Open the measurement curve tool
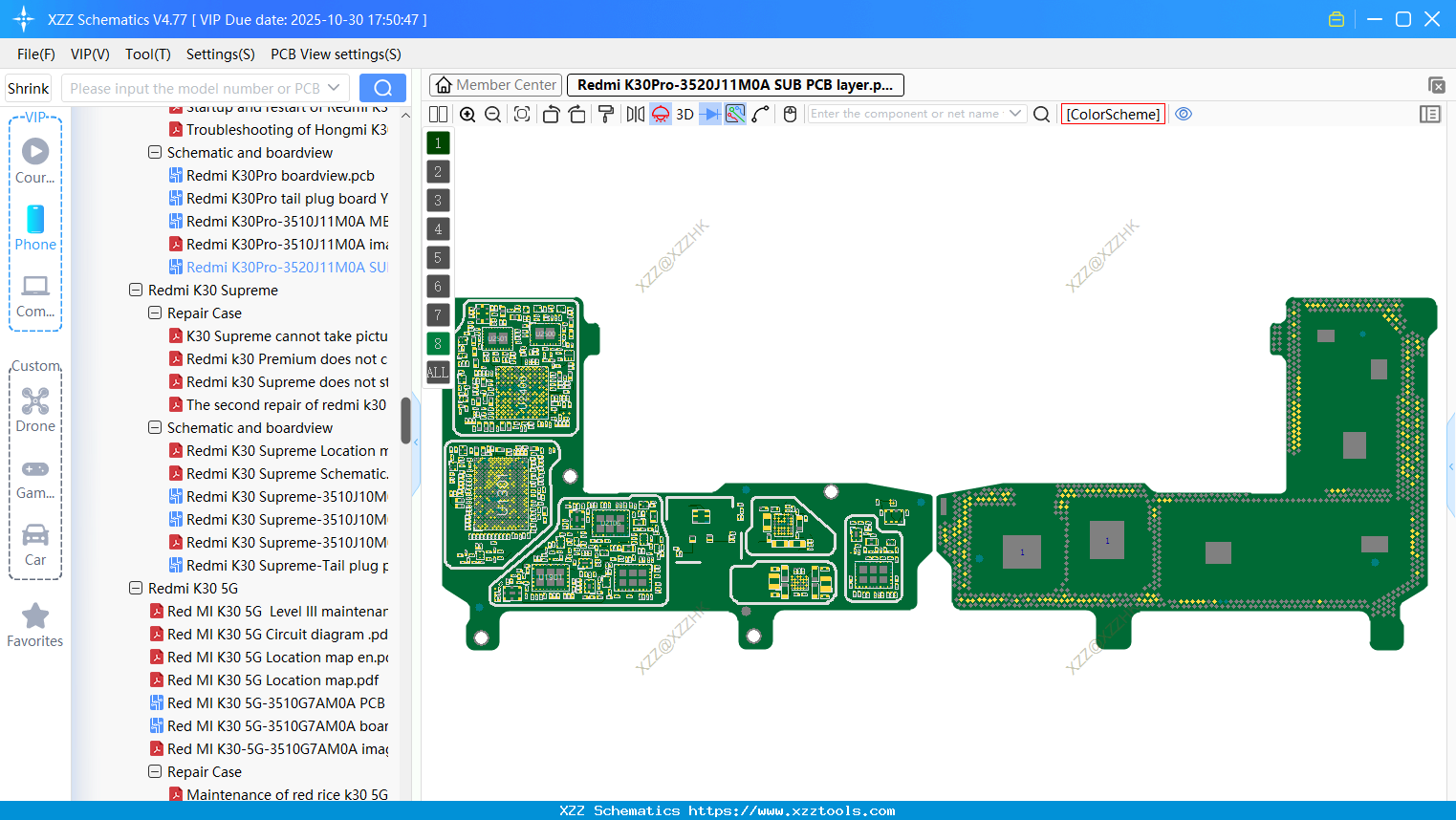The width and height of the screenshot is (1456, 820). coord(760,114)
